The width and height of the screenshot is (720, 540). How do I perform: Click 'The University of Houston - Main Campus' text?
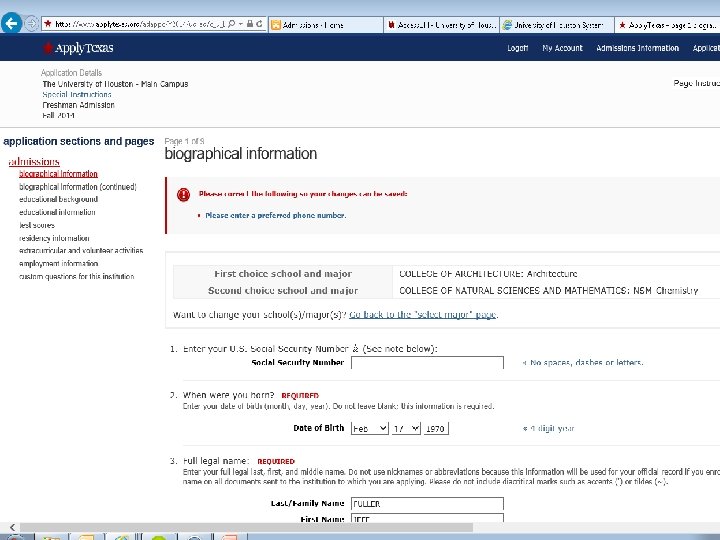click(115, 84)
